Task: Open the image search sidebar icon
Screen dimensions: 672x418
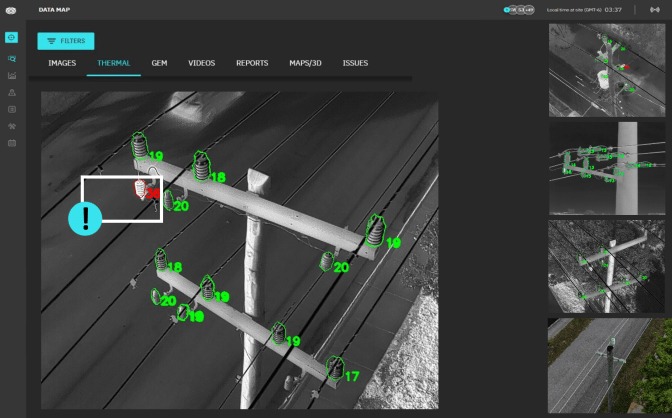Action: 12,59
